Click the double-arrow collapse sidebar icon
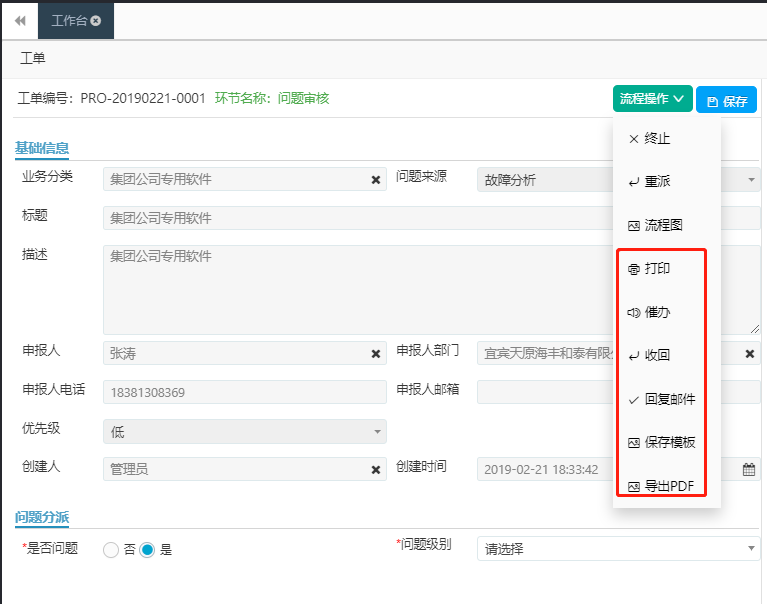Image resolution: width=767 pixels, height=604 pixels. pyautogui.click(x=19, y=20)
